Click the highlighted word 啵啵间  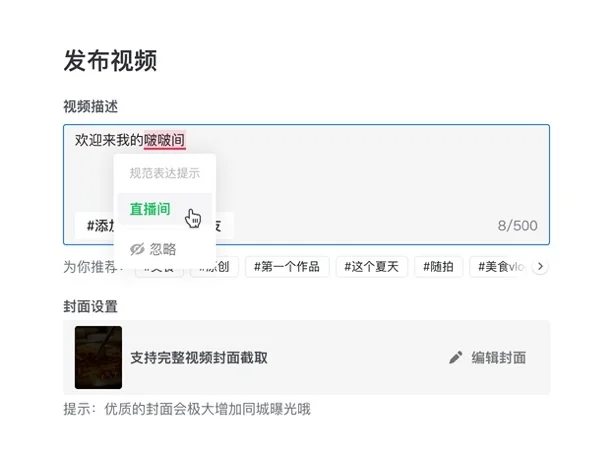coord(164,140)
